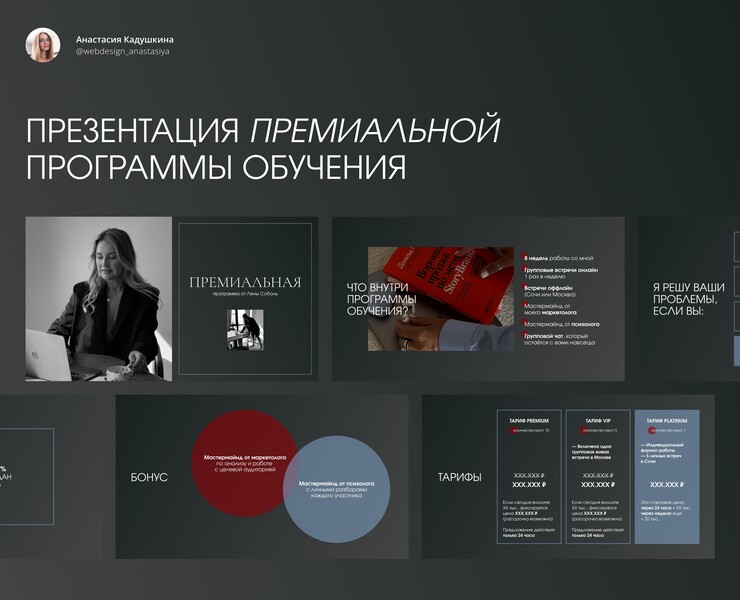Select the ТАРИФЫ slide label
The height and width of the screenshot is (600, 740).
(x=460, y=477)
